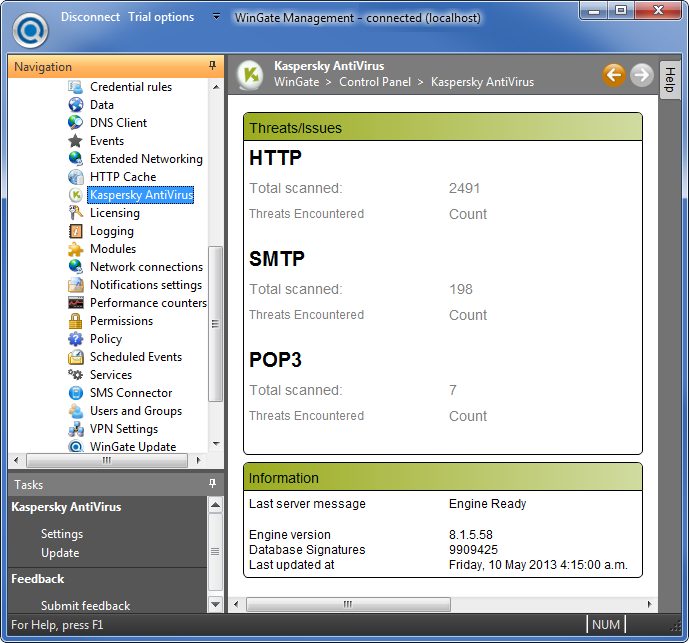Click the Modules puzzle icon
Screen dimensions: 689x643
76,249
